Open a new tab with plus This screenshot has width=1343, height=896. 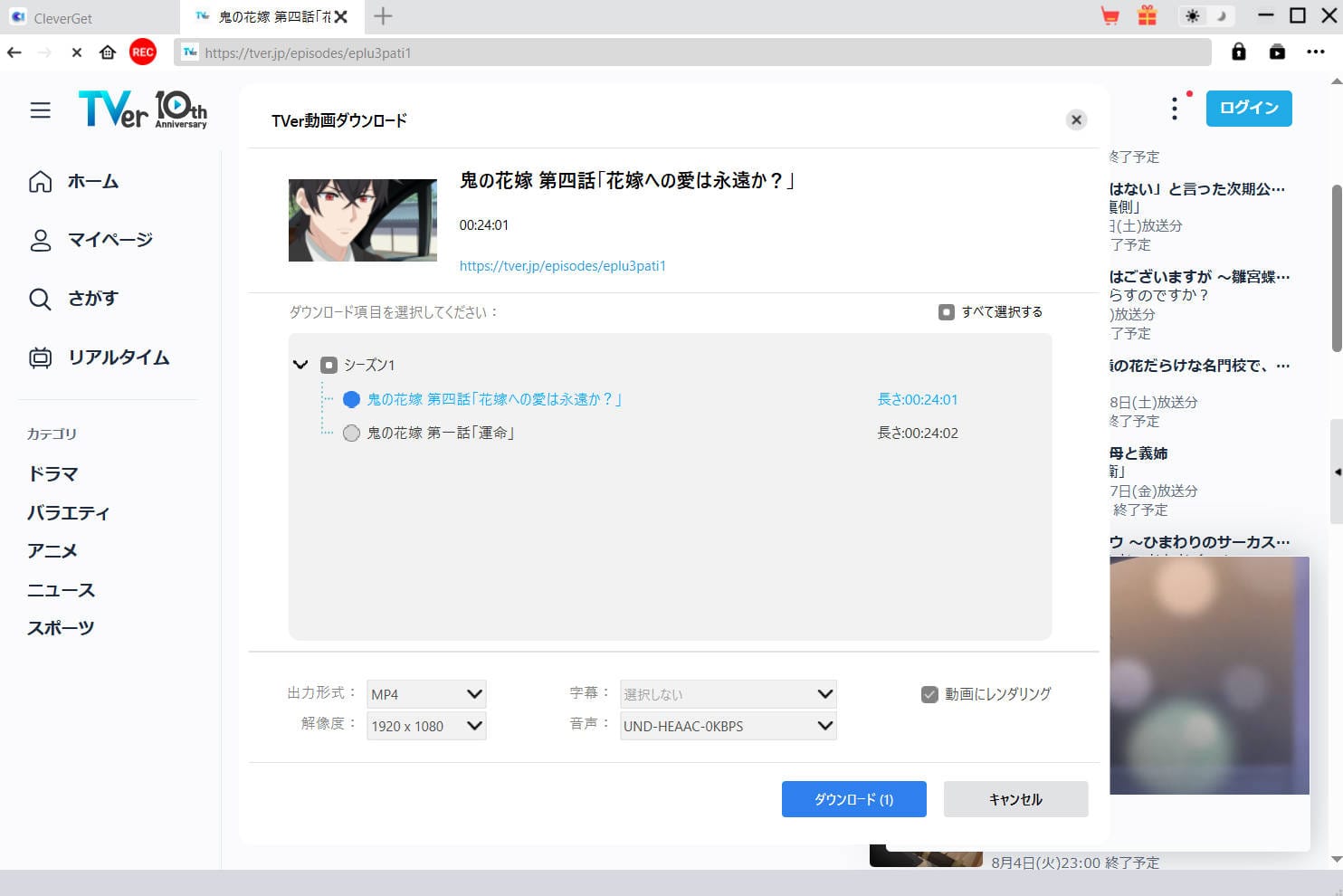(x=383, y=16)
